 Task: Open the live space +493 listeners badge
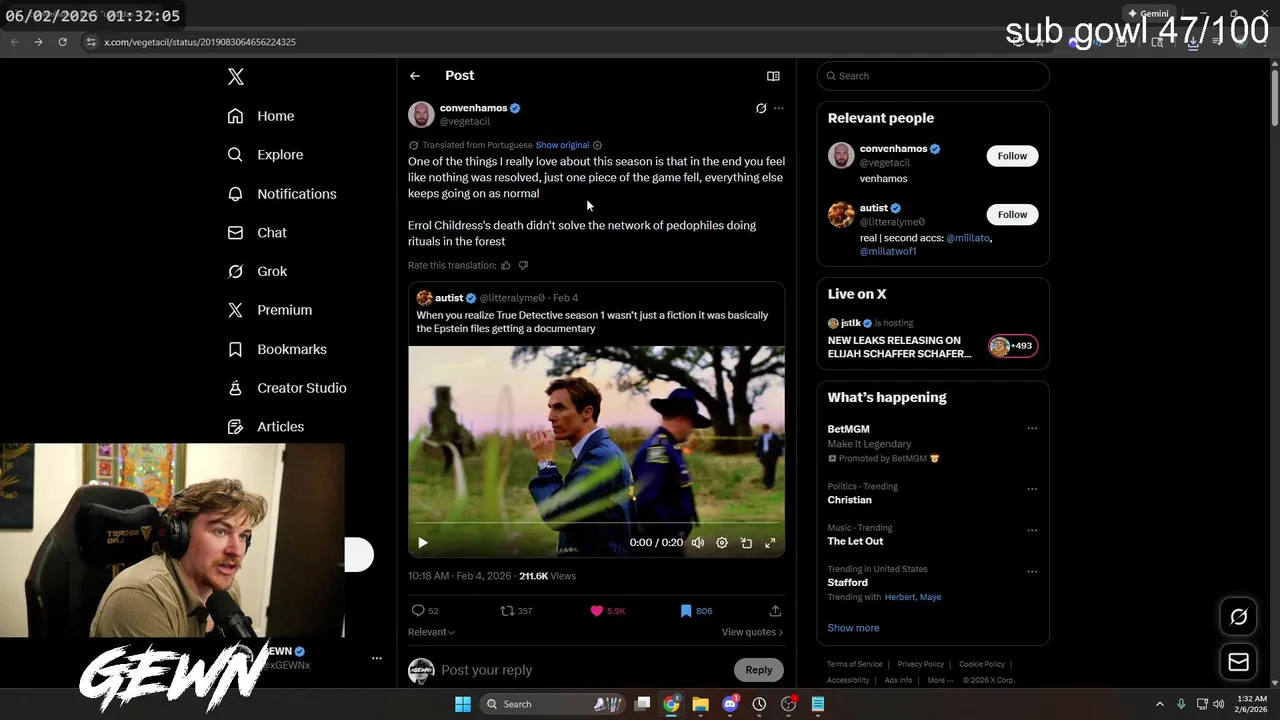pyautogui.click(x=1012, y=346)
